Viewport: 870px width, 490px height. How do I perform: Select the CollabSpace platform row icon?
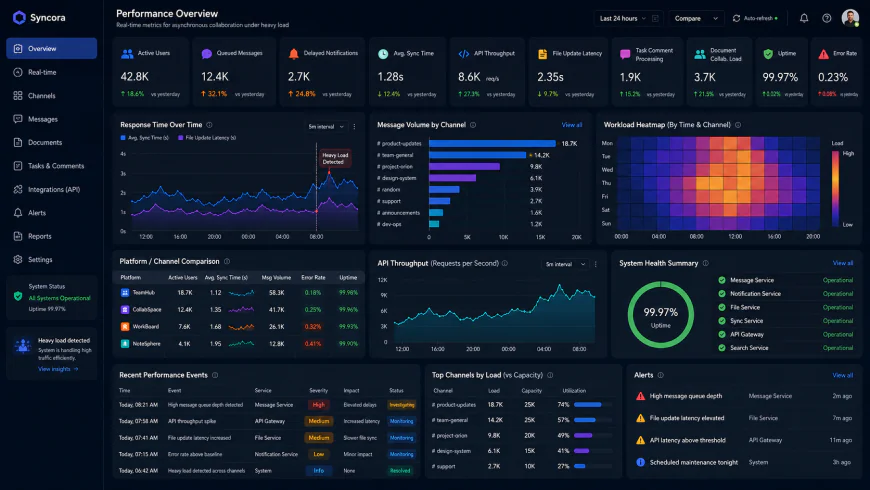pos(125,310)
